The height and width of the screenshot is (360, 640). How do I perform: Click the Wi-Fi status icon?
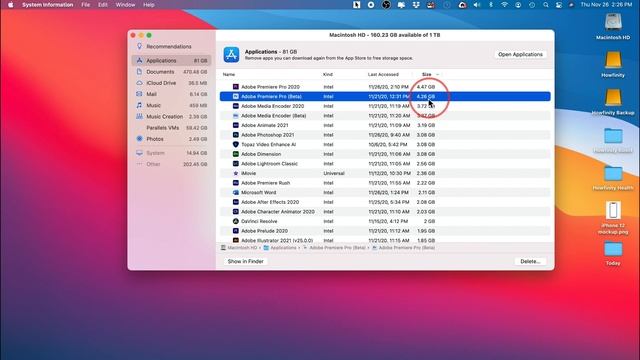click(504, 5)
